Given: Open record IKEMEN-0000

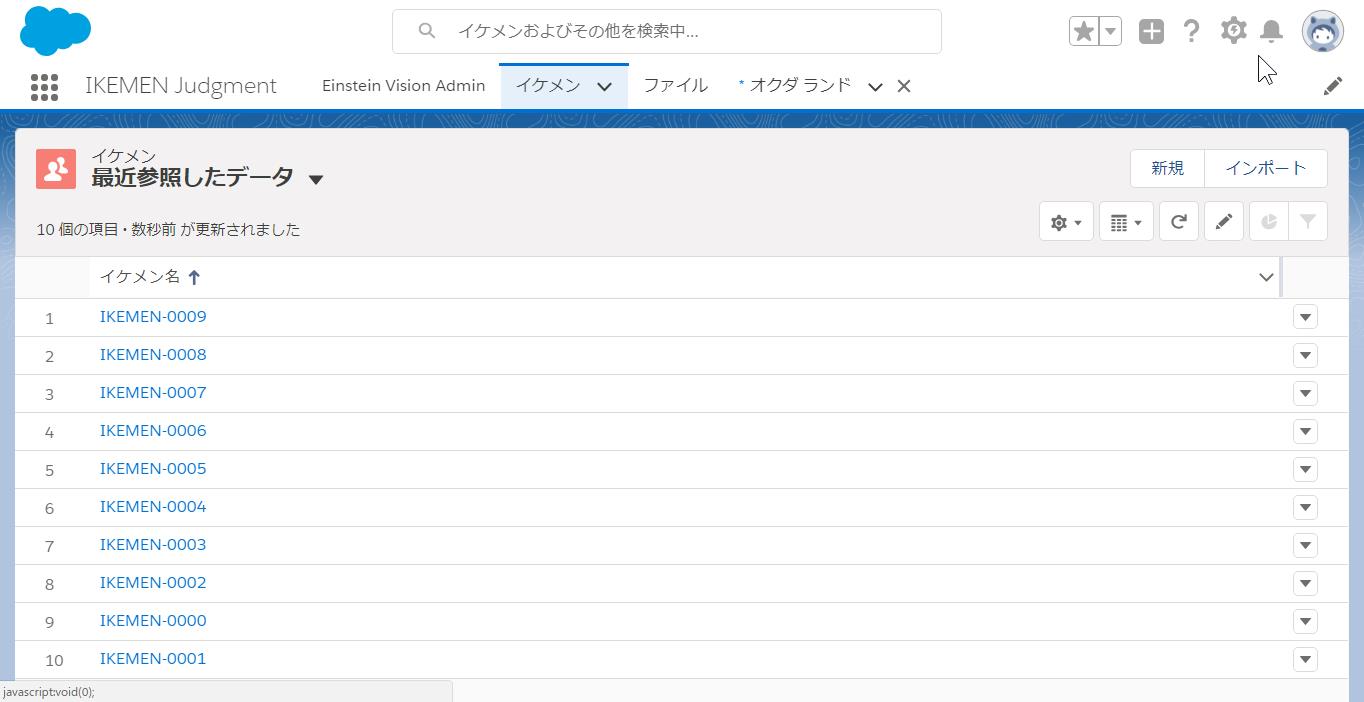Looking at the screenshot, I should click(x=153, y=621).
